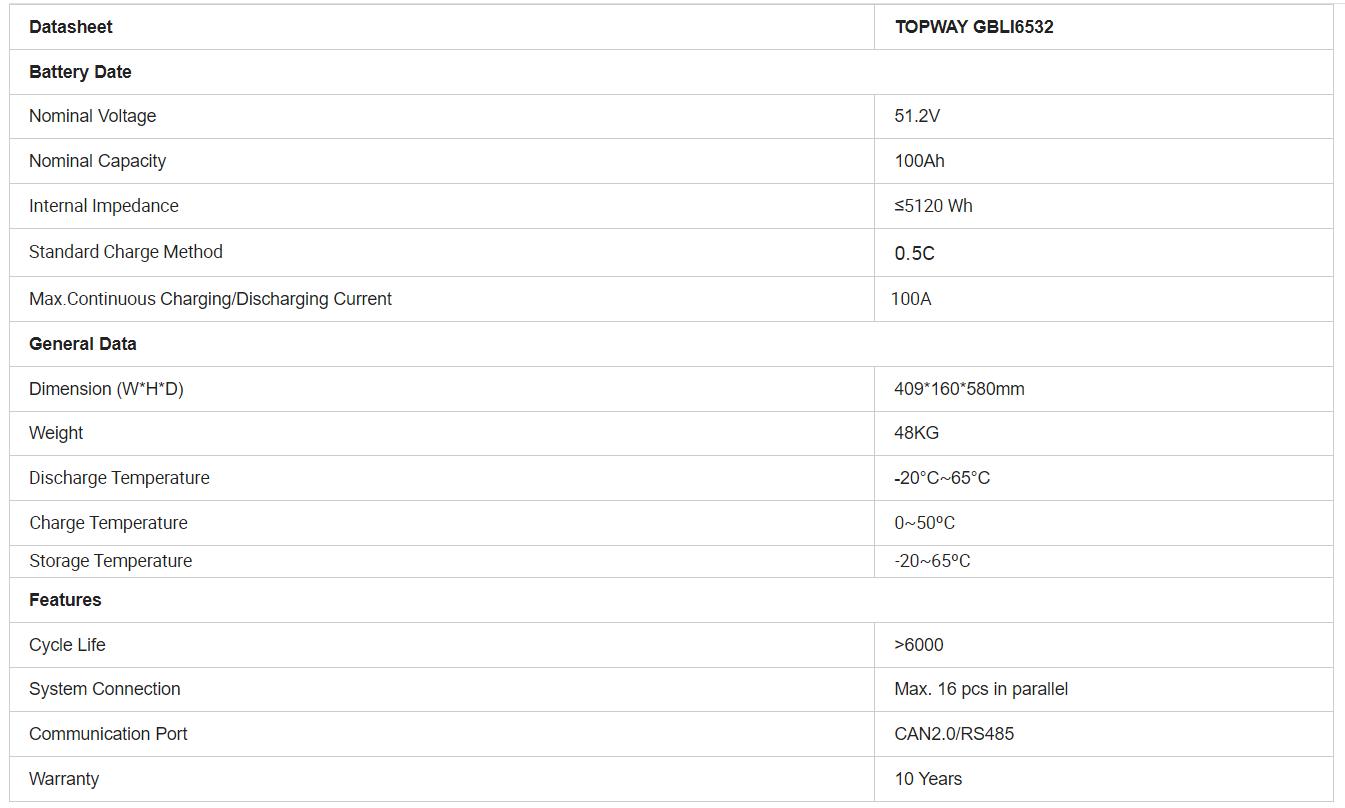
Task: Click the 51.2V voltage value
Action: [916, 116]
